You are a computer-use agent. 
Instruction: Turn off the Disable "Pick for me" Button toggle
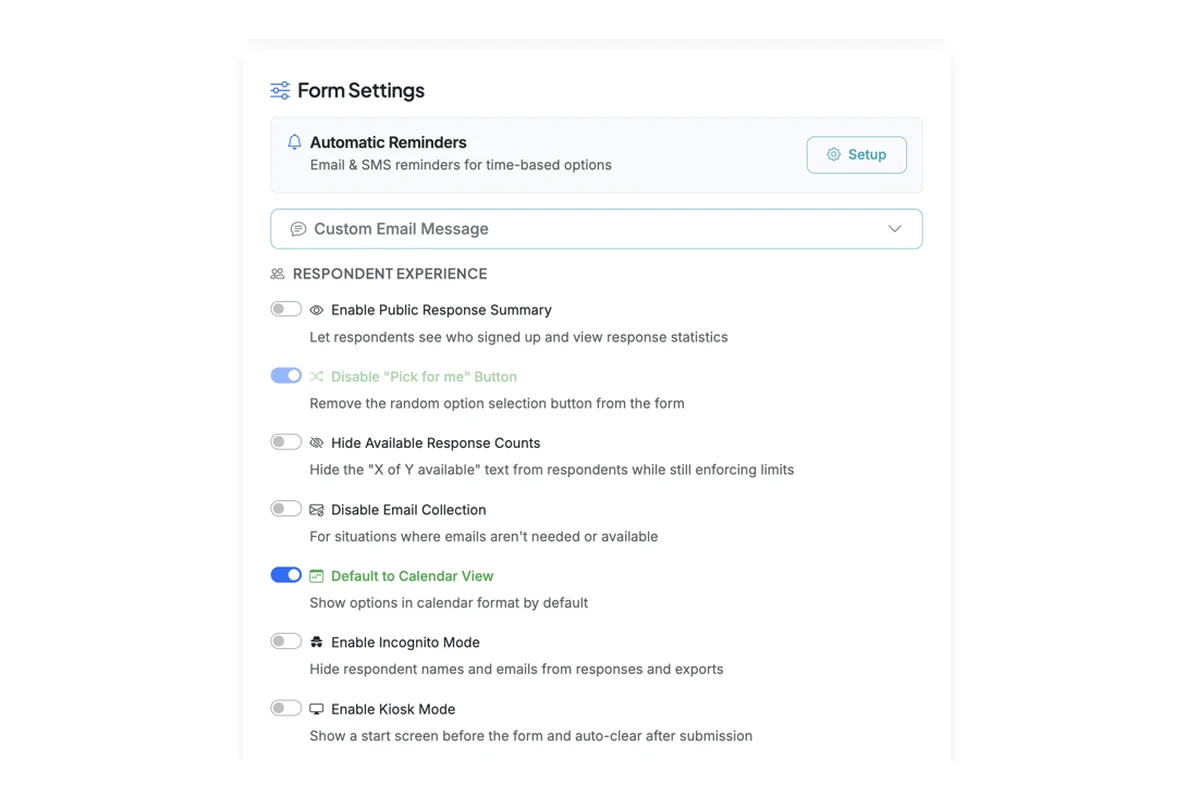click(x=286, y=375)
